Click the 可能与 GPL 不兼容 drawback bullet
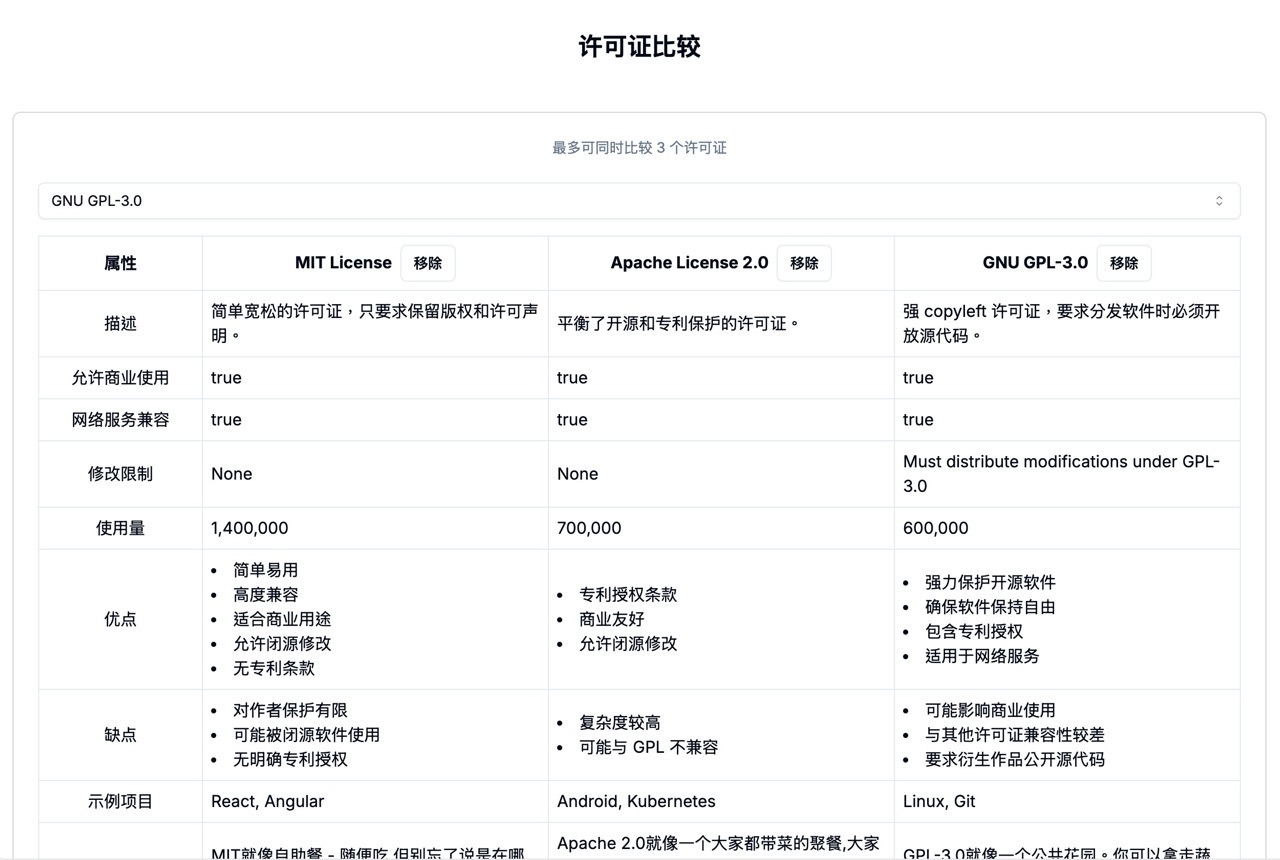The image size is (1280, 860). [x=648, y=747]
